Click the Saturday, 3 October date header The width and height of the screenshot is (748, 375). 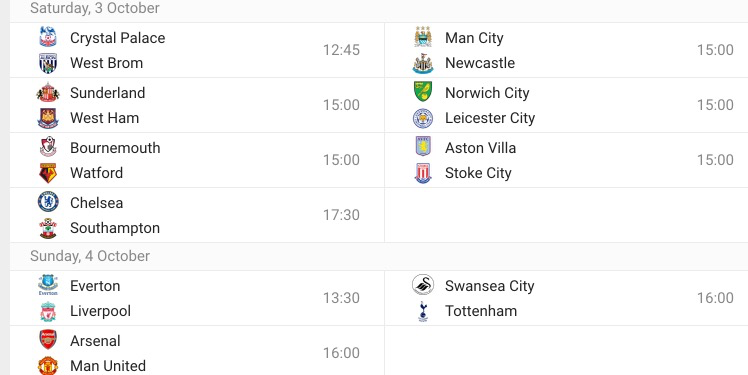point(95,8)
